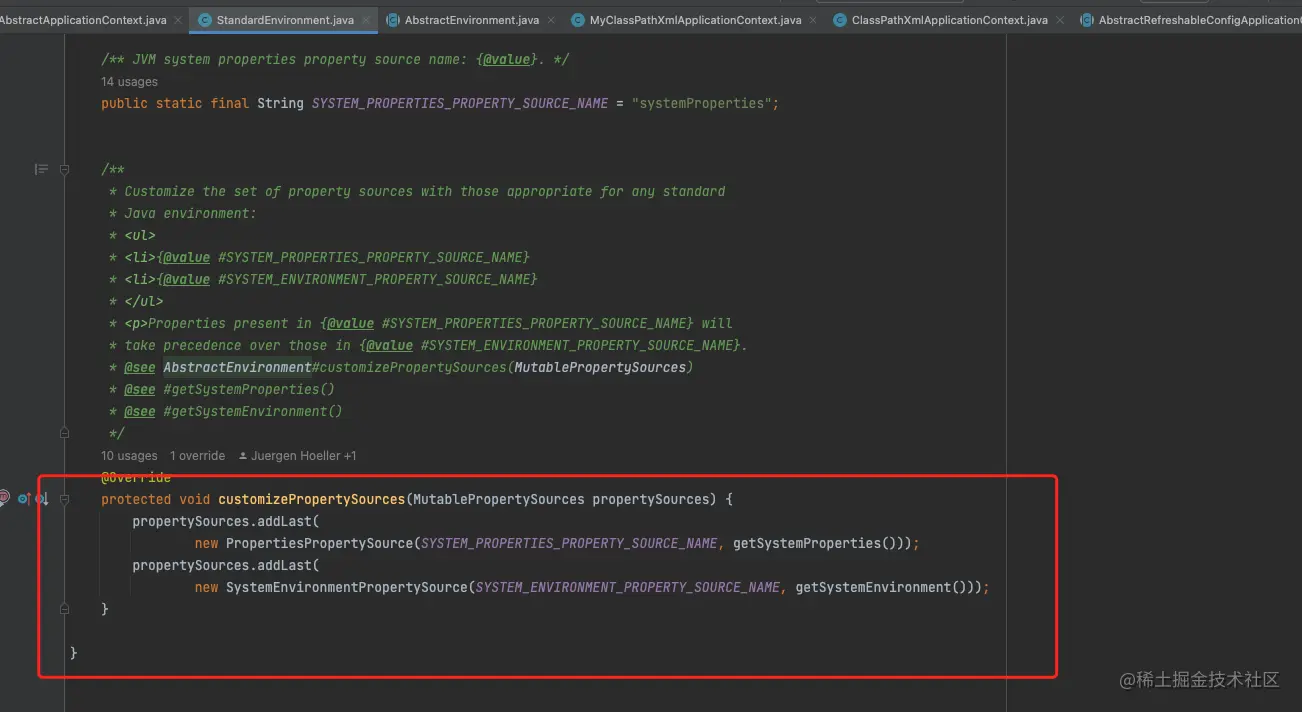Screen dimensions: 1302x712
Task: Toggle rendered view of the Javadoc comment
Action: (x=41, y=169)
